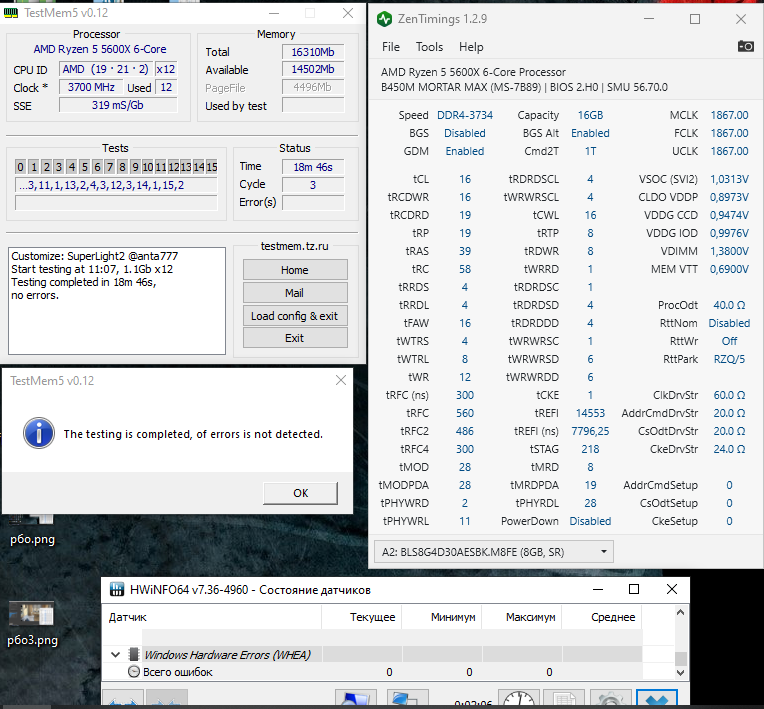764x709 pixels.
Task: Click the AMD Ryzen 5 5600X 6-Core label in TestMem5
Action: (x=100, y=49)
